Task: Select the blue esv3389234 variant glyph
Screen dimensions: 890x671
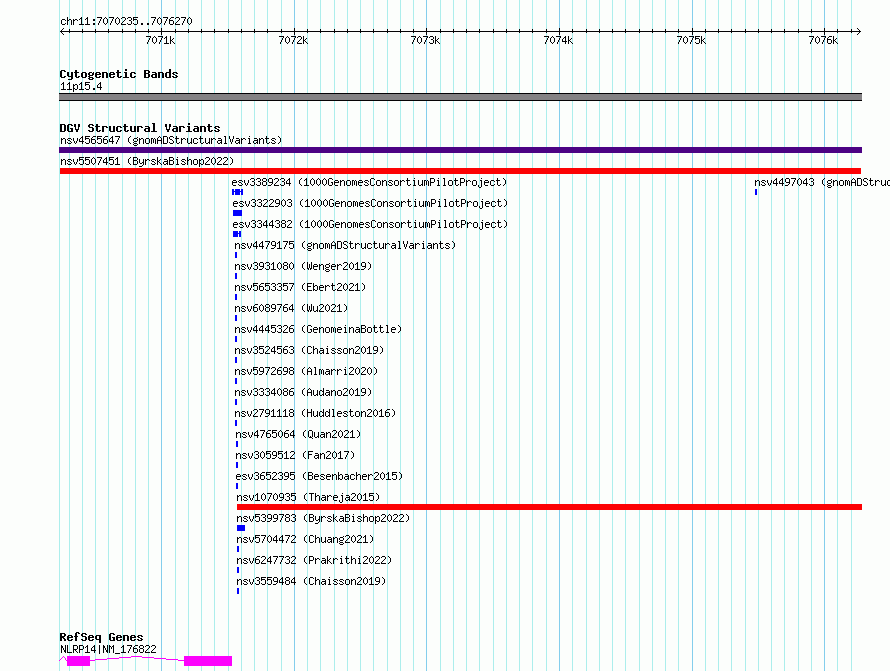Action: pos(237,192)
